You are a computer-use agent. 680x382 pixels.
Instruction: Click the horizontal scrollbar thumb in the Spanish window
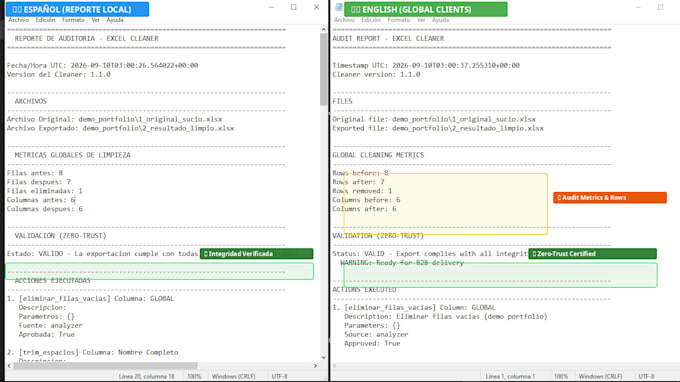pyautogui.click(x=105, y=366)
